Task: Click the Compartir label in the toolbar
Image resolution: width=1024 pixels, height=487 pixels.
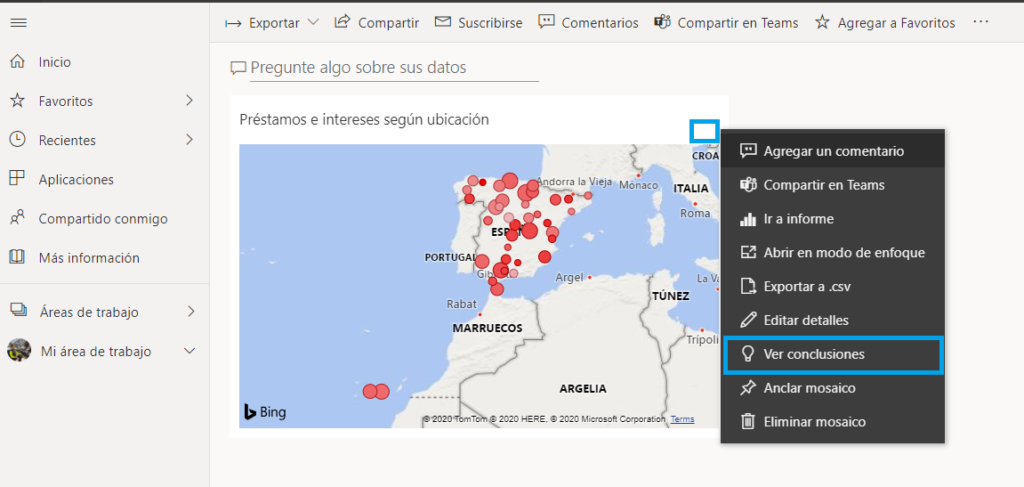Action: point(389,24)
